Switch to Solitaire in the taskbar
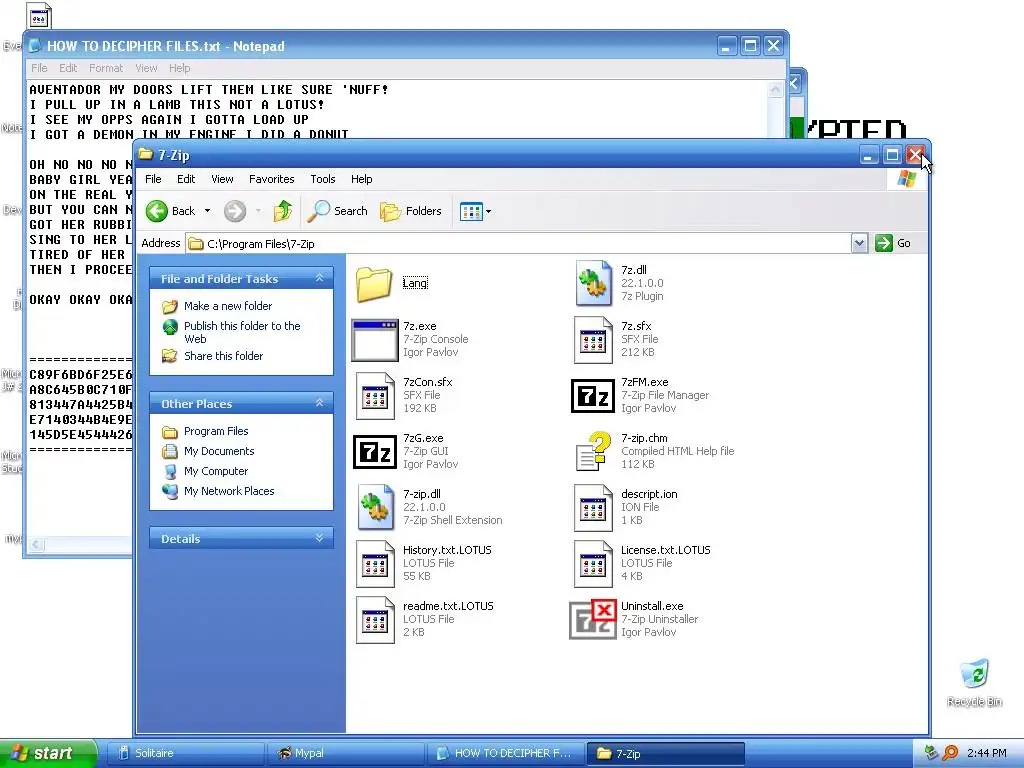The height and width of the screenshot is (768, 1024). [185, 753]
